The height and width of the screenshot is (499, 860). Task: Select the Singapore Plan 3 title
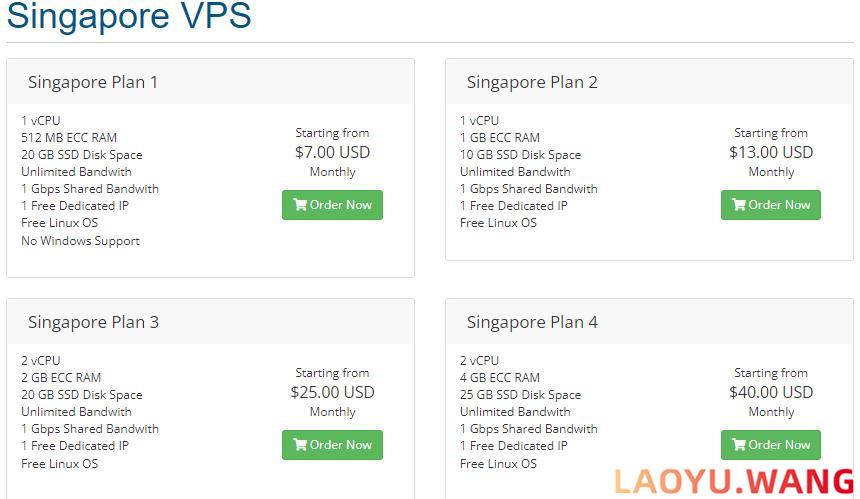click(x=93, y=322)
